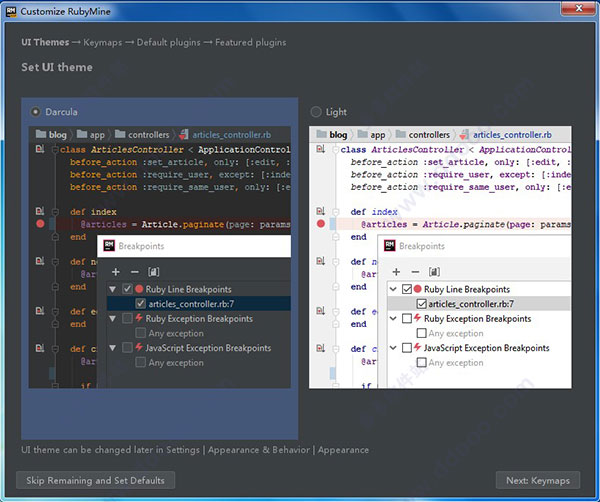Collapse JavaScript Exception Breakpoints in Darcula preview
Viewport: 600px width, 502px height.
coord(112,348)
